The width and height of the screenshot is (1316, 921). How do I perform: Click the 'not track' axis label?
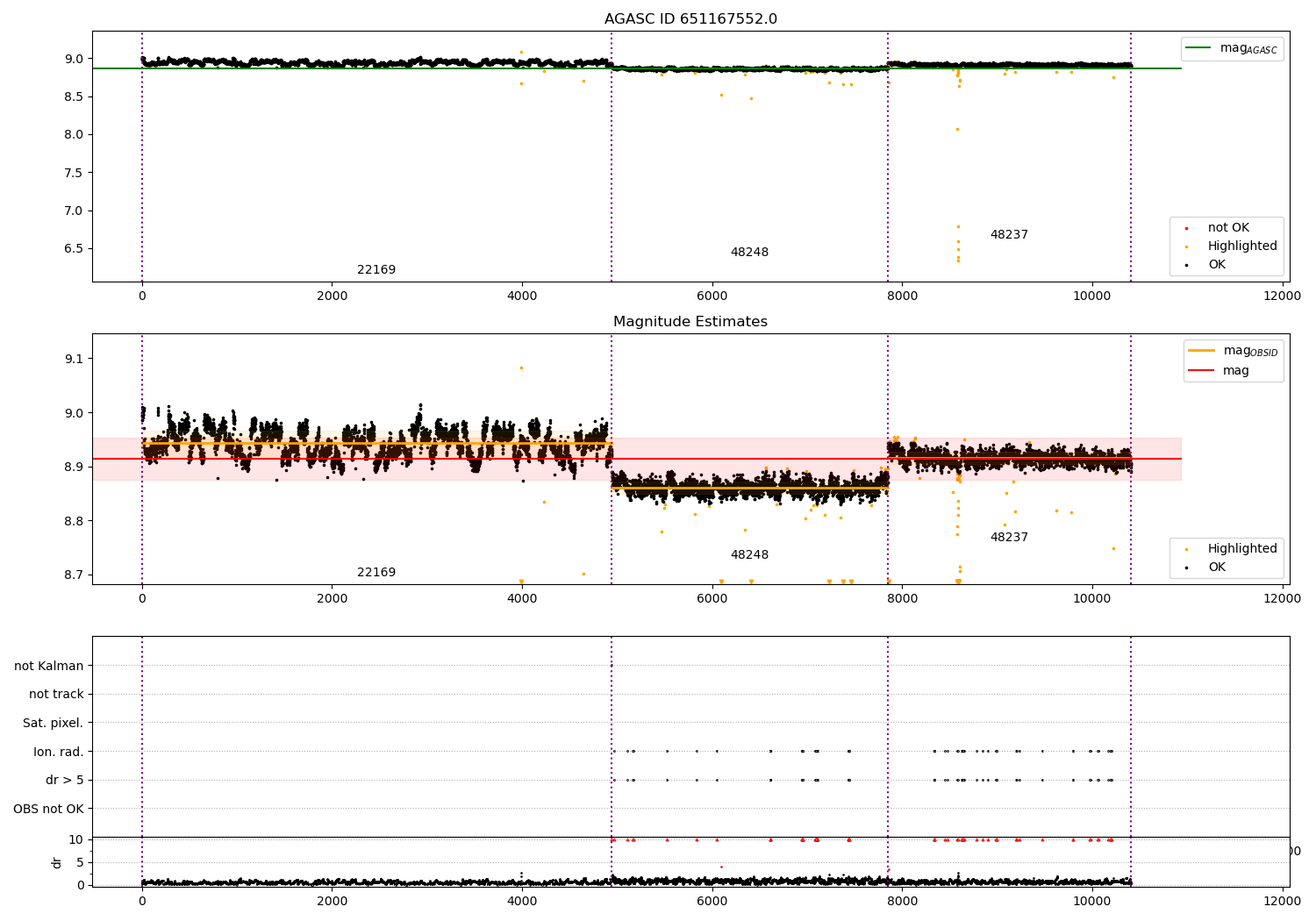(x=56, y=695)
